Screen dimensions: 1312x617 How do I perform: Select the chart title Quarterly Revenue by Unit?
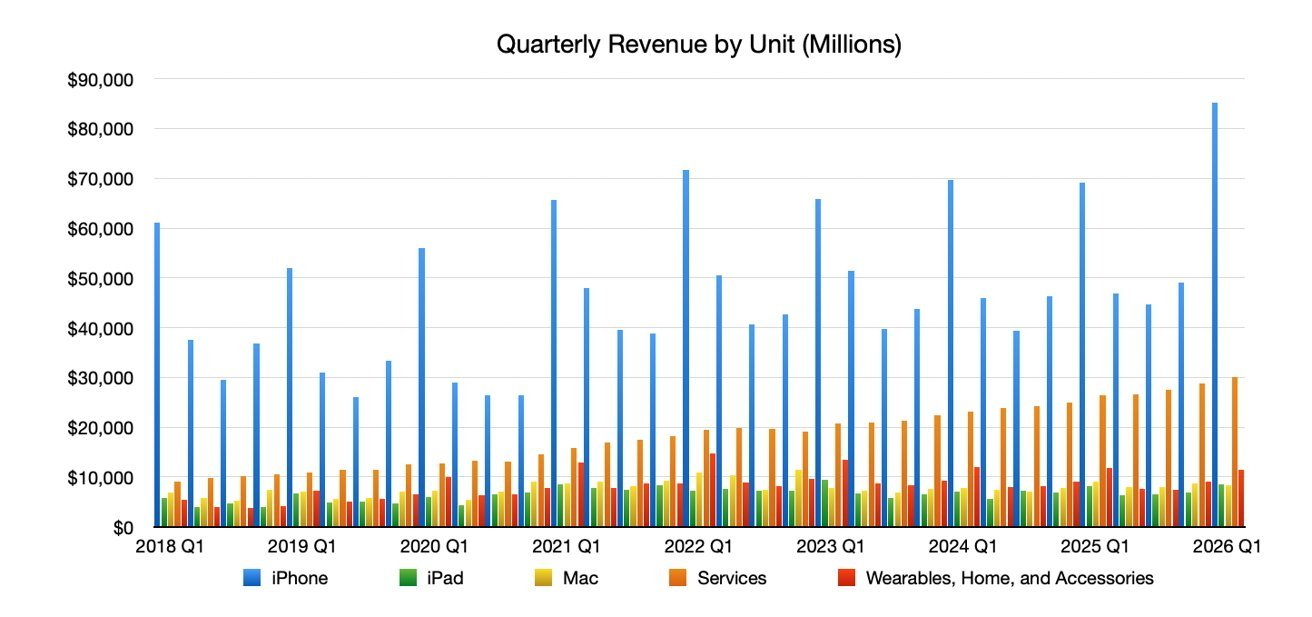(x=700, y=43)
